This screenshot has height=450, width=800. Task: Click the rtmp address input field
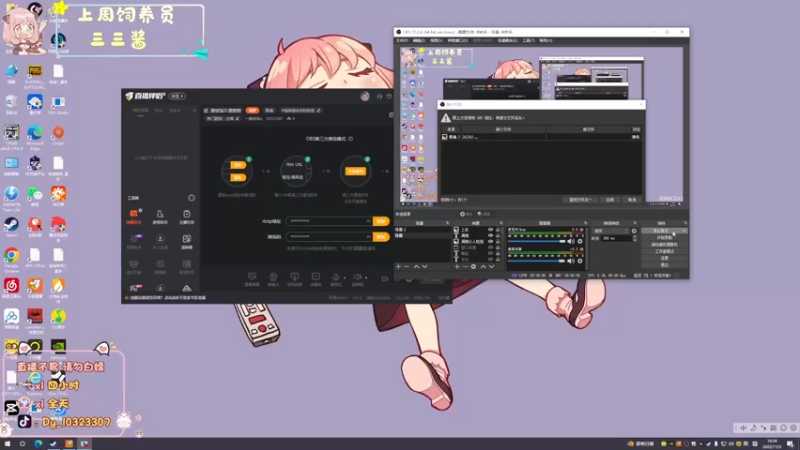[329, 221]
